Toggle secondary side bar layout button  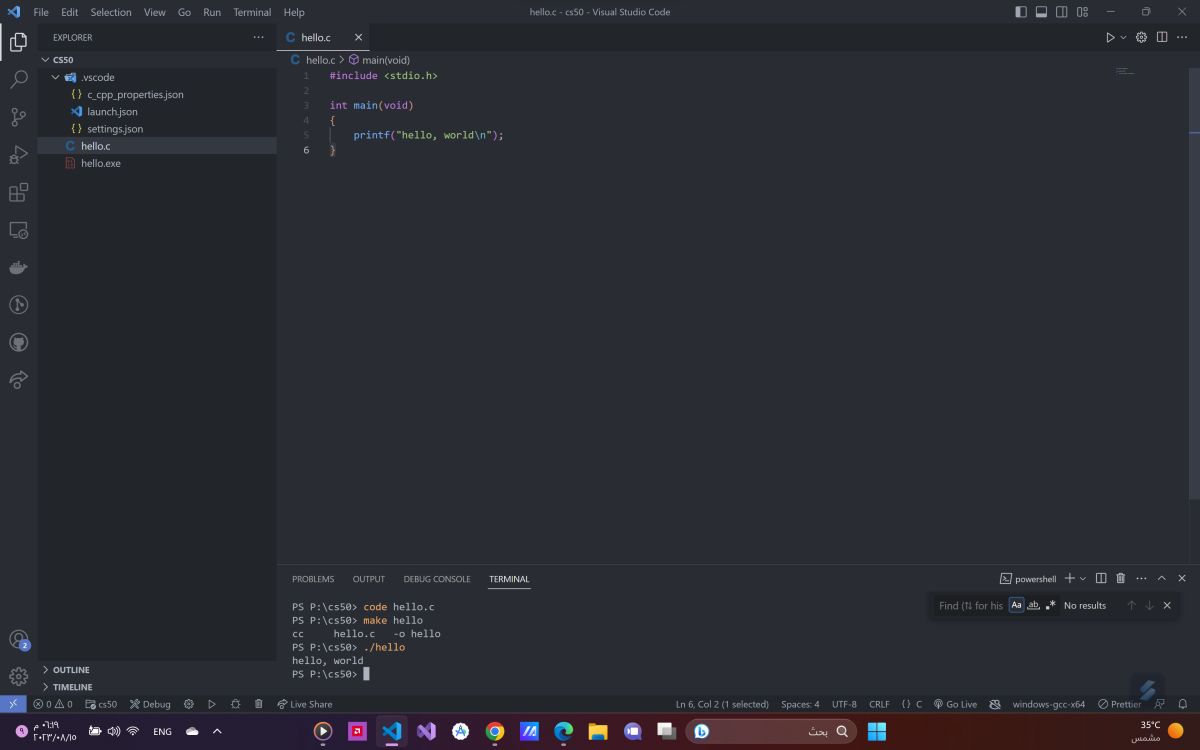click(x=1061, y=12)
